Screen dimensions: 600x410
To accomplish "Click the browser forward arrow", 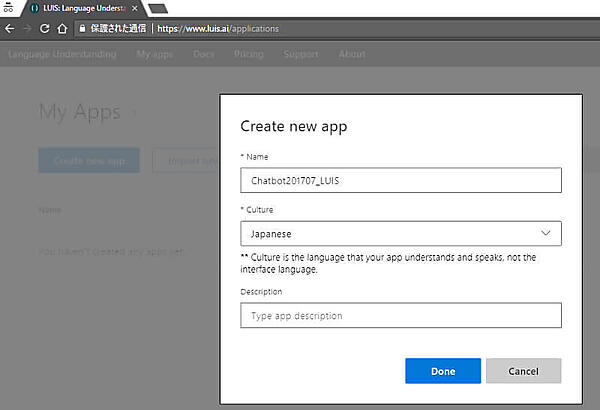I will coord(27,28).
